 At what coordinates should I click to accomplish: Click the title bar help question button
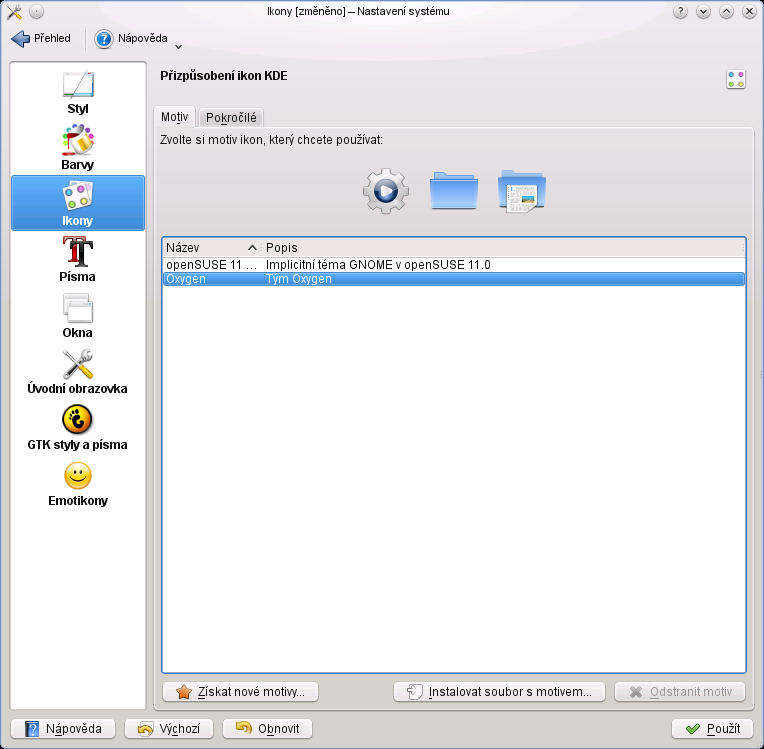tap(680, 11)
